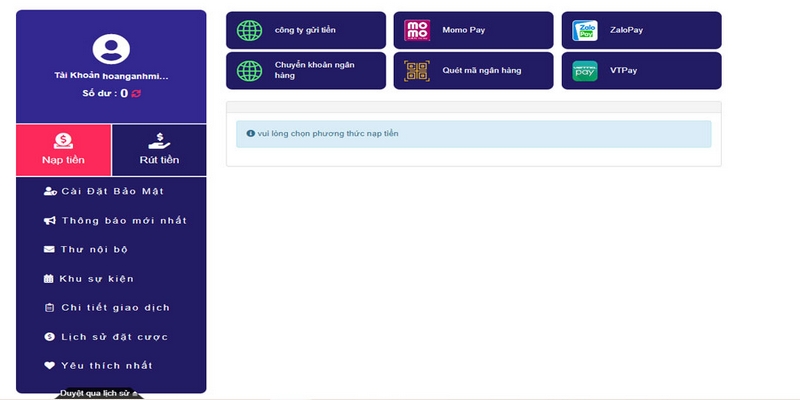The height and width of the screenshot is (400, 800).
Task: Switch to the Rút tiền tab
Action: [x=159, y=150]
